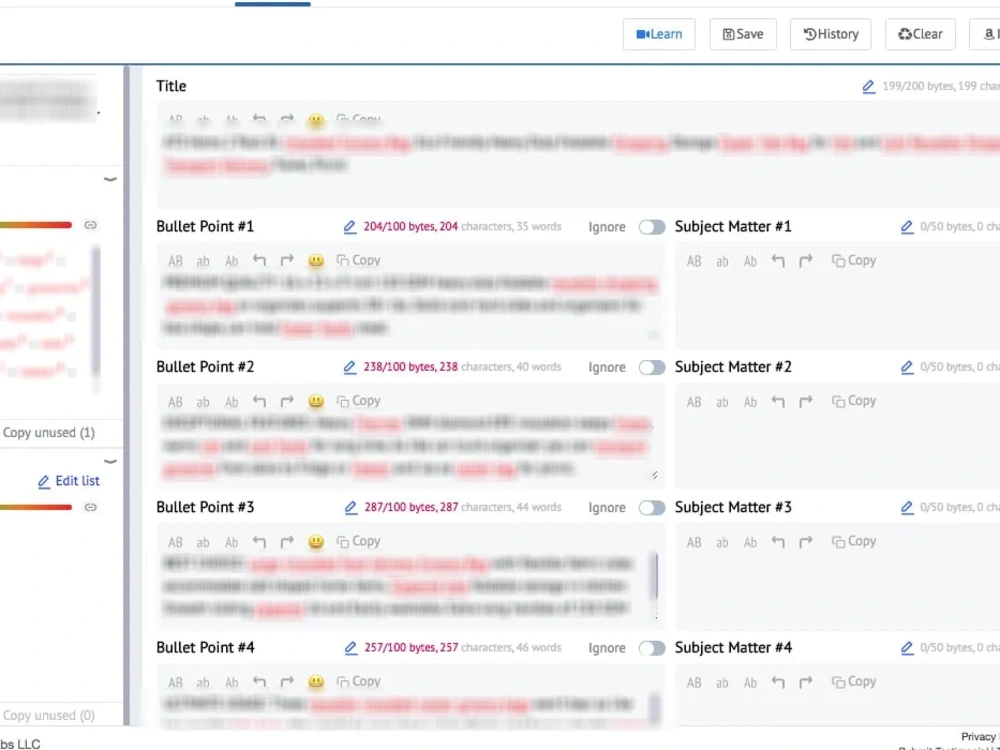Open emoji picker for Bullet Point #2

pos(316,401)
